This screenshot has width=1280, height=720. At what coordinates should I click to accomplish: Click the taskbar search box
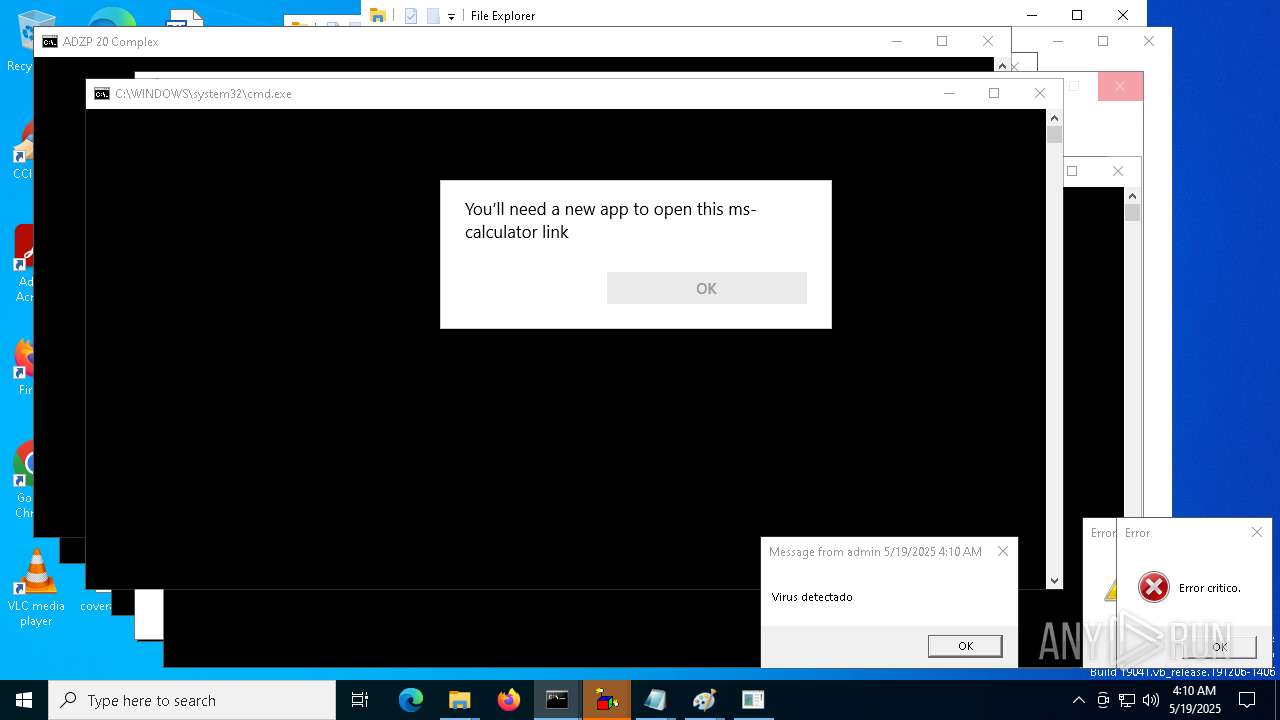pos(192,700)
